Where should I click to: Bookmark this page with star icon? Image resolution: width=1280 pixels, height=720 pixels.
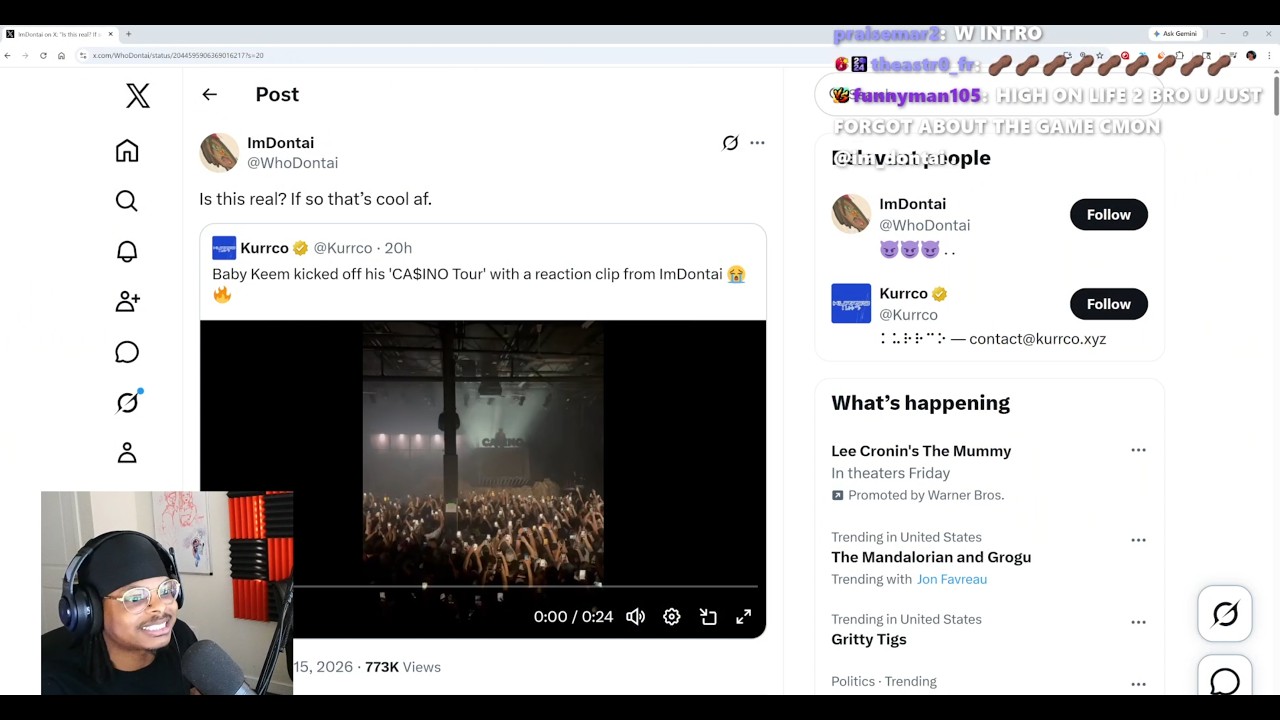[1099, 56]
